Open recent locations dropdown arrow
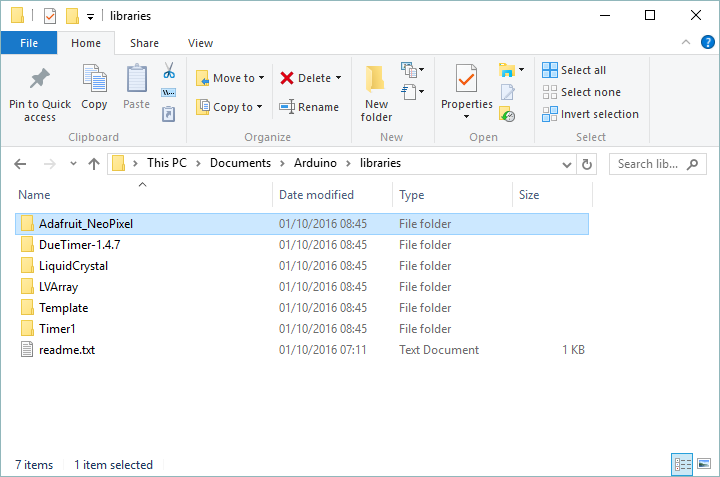Image resolution: width=720 pixels, height=477 pixels. [73, 164]
